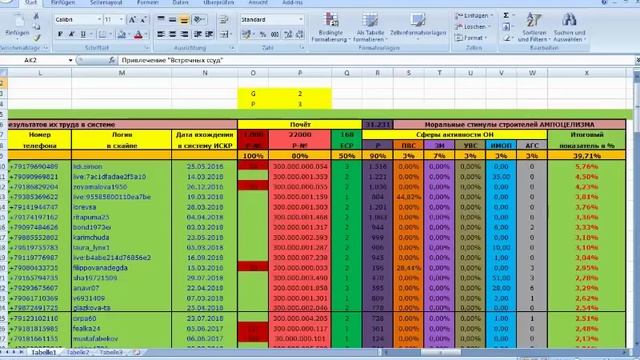Click the horizontal scrollbar thumb
Viewport: 640px width, 360px height.
(x=441, y=352)
